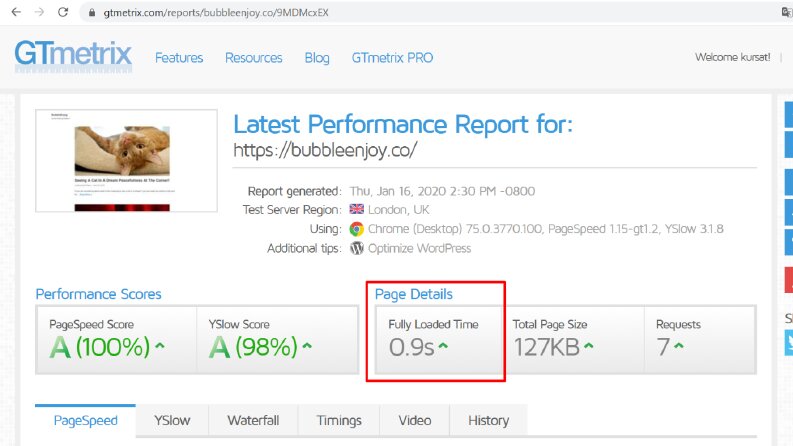Reload the page with refresh icon
Screen dimensions: 793x446
coord(63,12)
